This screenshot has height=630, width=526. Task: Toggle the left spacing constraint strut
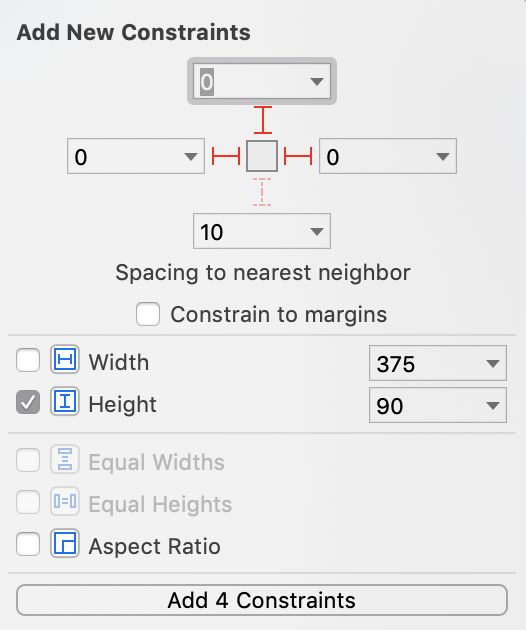click(226, 156)
